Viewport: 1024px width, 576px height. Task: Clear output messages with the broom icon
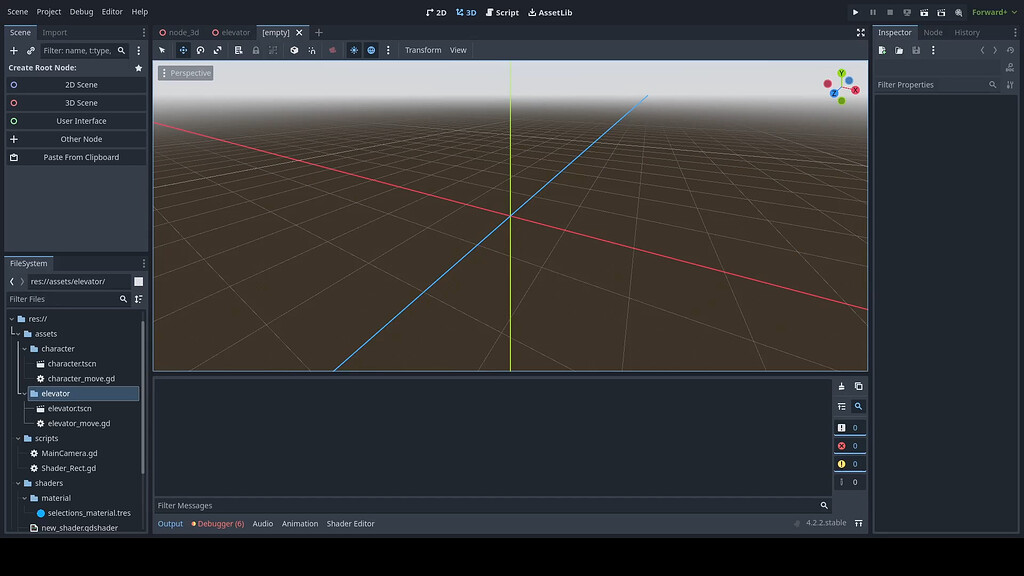[842, 386]
